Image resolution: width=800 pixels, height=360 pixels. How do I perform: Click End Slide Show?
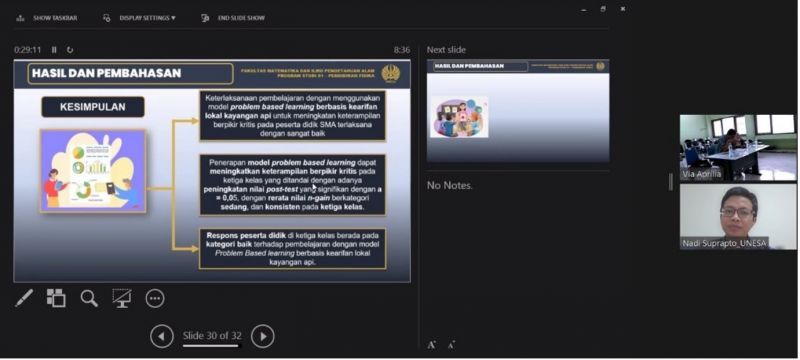233,18
